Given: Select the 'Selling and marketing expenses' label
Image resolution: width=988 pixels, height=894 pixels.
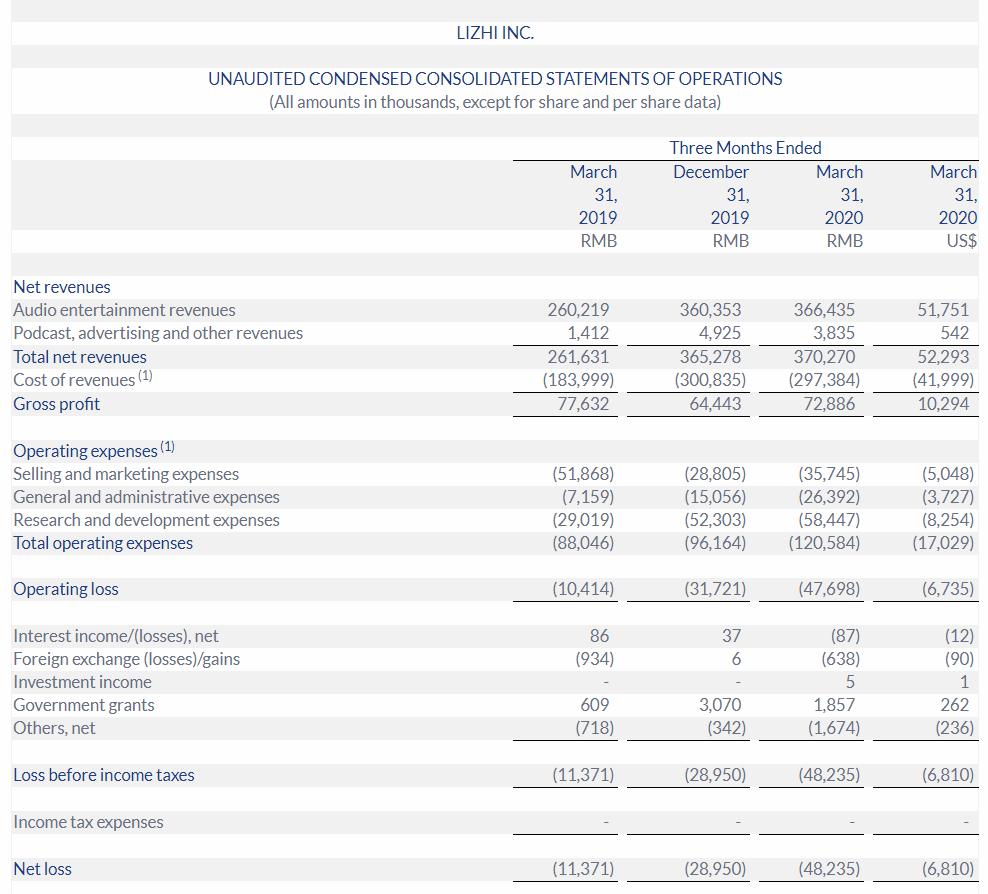Looking at the screenshot, I should click(x=126, y=474).
